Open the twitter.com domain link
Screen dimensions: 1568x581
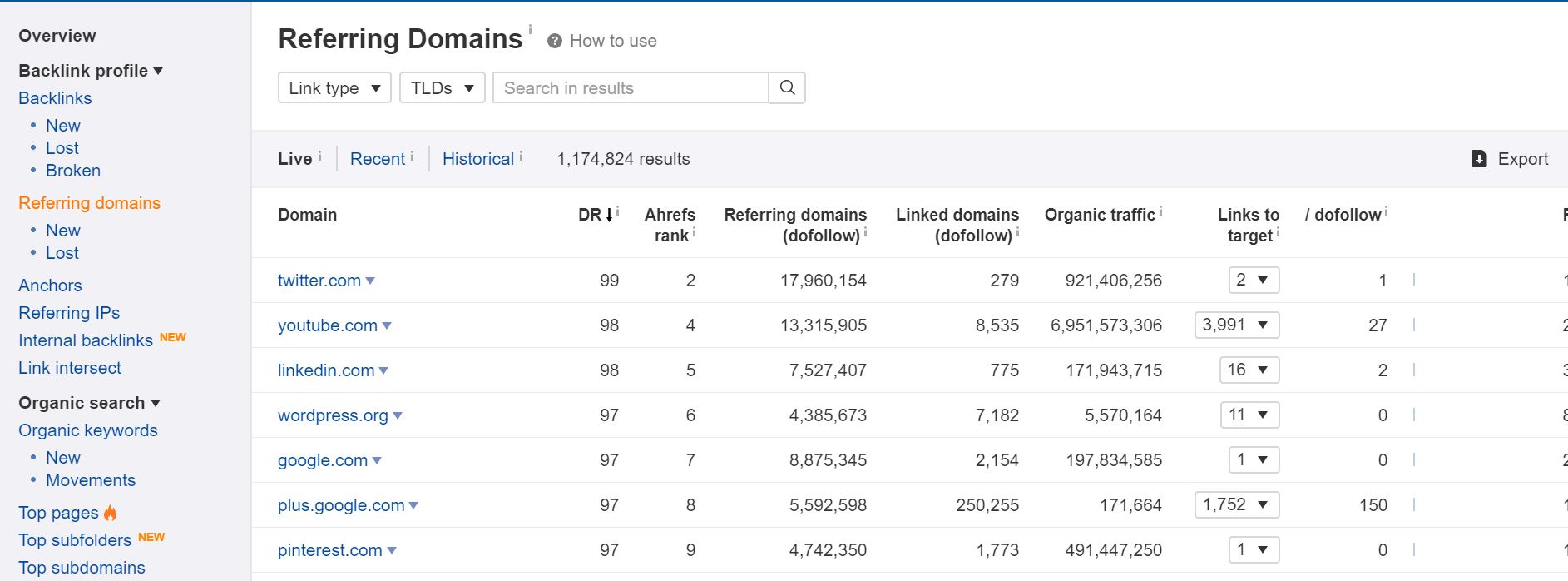319,281
